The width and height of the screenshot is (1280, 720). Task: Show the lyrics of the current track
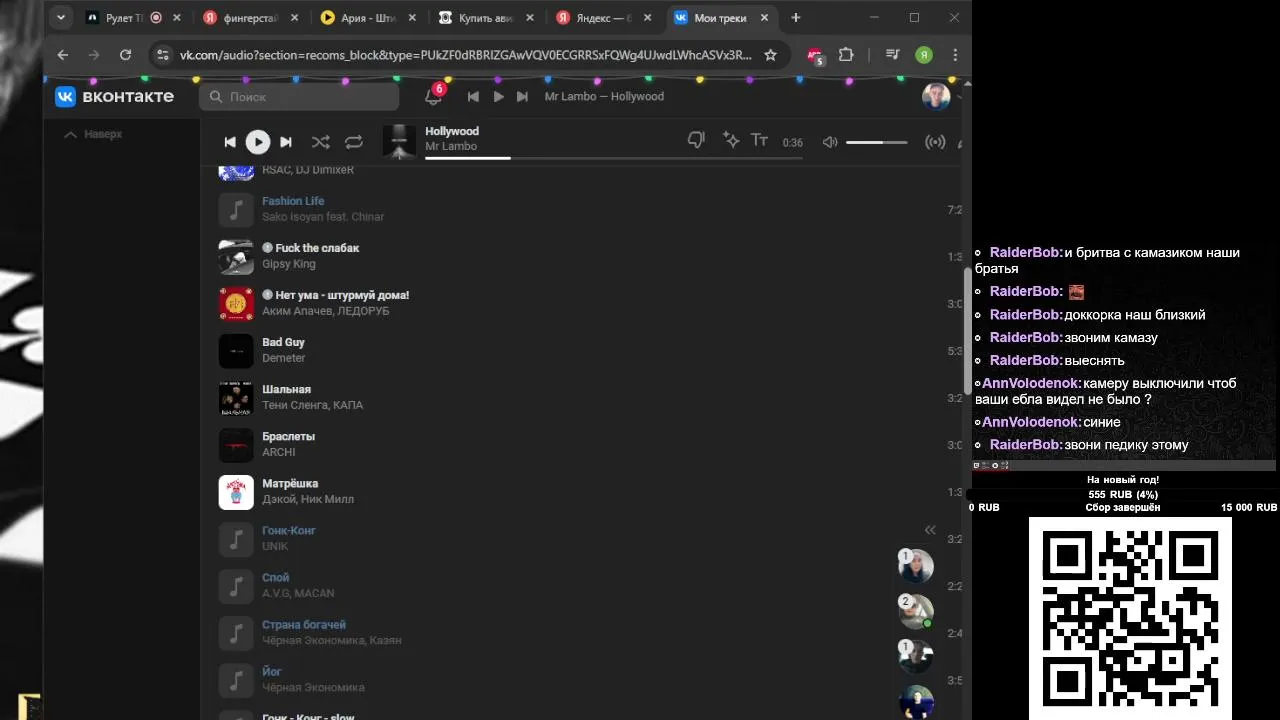[760, 141]
